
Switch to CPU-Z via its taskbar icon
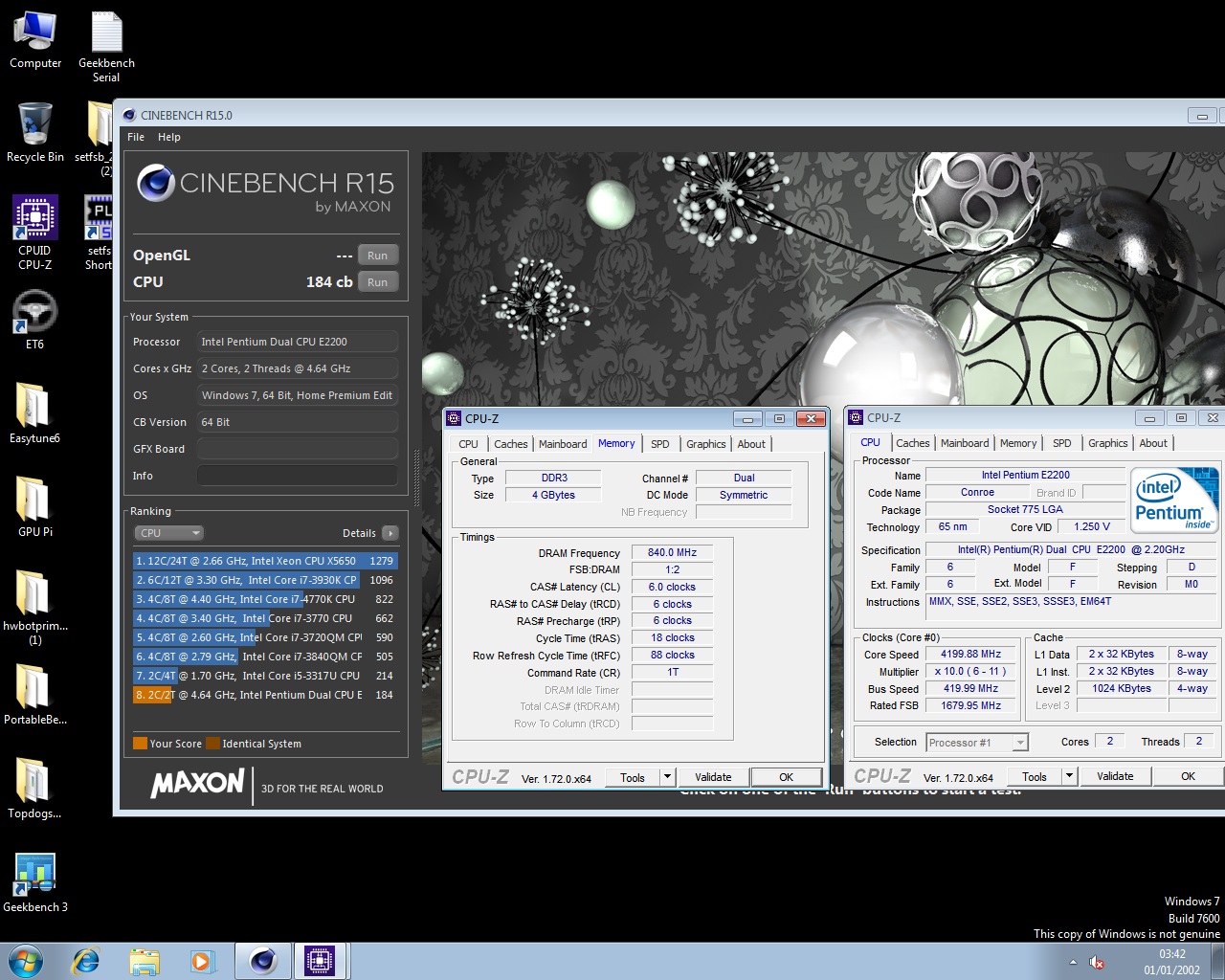320,961
